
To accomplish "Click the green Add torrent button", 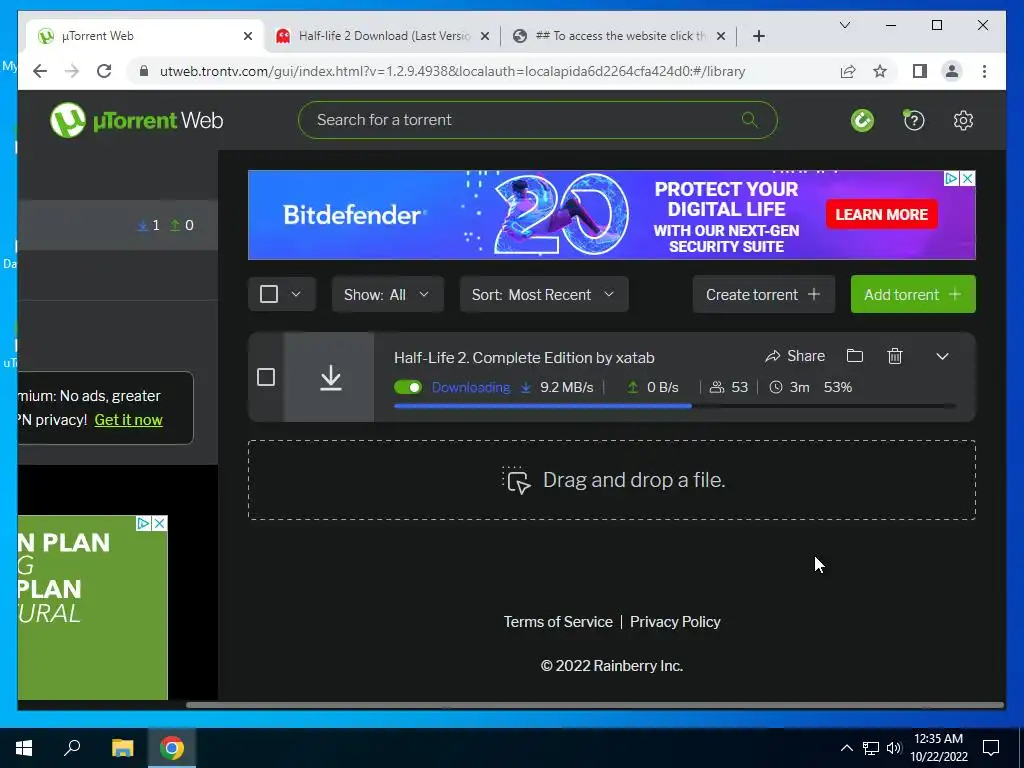I will click(x=913, y=295).
